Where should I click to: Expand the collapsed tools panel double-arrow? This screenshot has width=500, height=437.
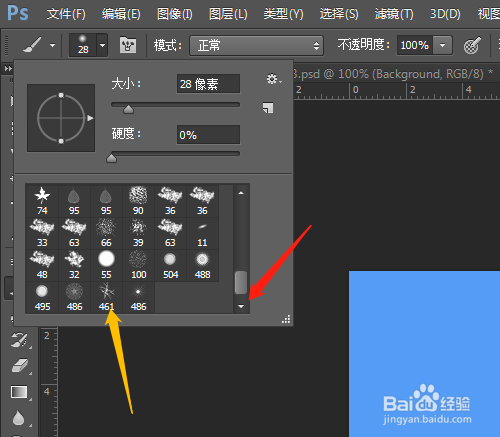8,69
